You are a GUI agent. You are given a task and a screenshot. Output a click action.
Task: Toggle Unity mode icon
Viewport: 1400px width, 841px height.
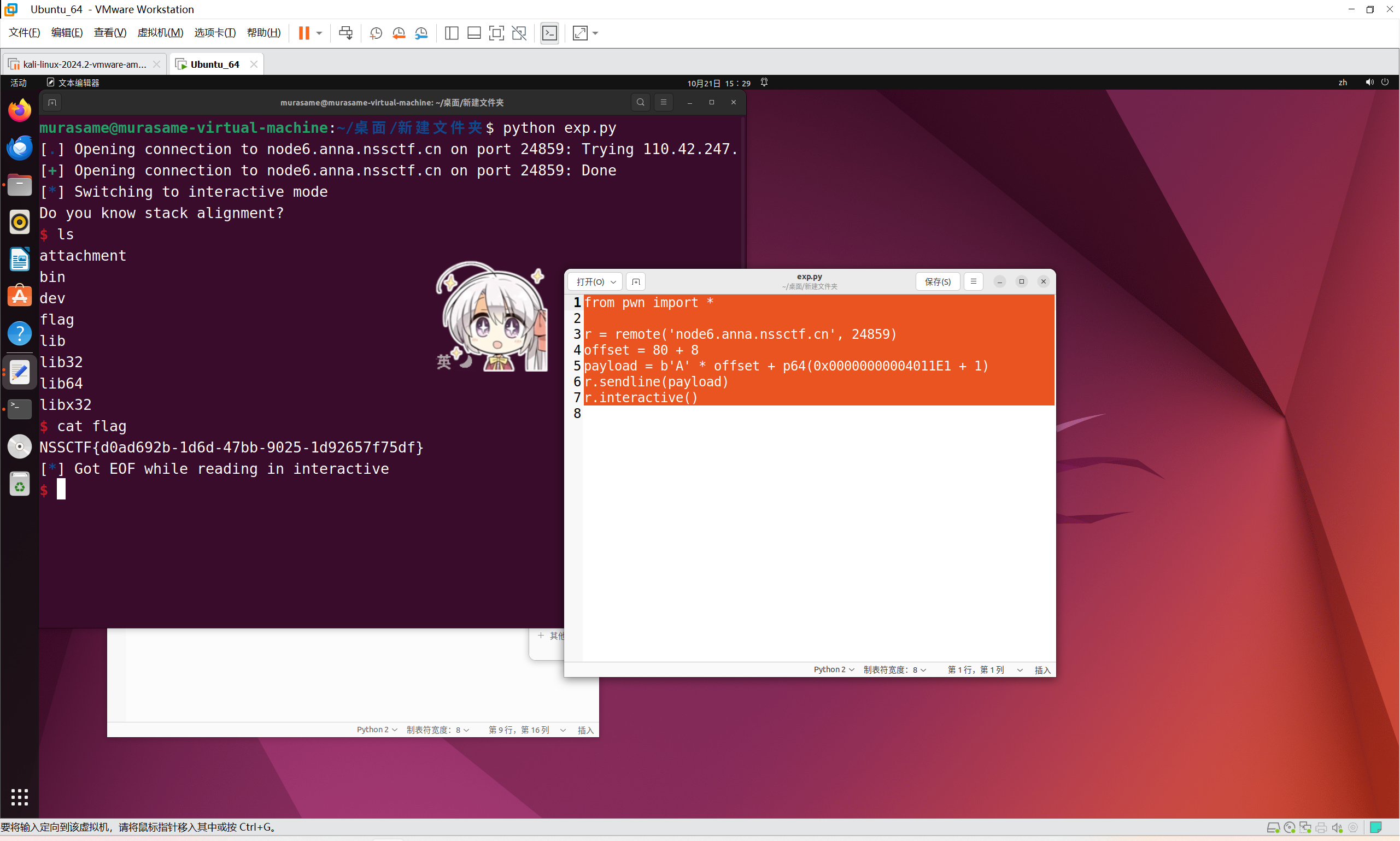pyautogui.click(x=519, y=33)
